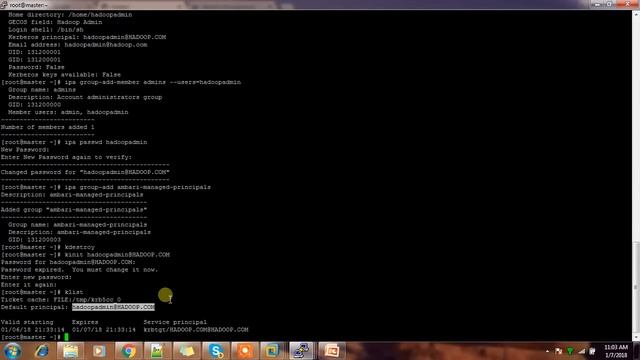Open Skype from the taskbar
The height and width of the screenshot is (360, 640).
coord(215,351)
